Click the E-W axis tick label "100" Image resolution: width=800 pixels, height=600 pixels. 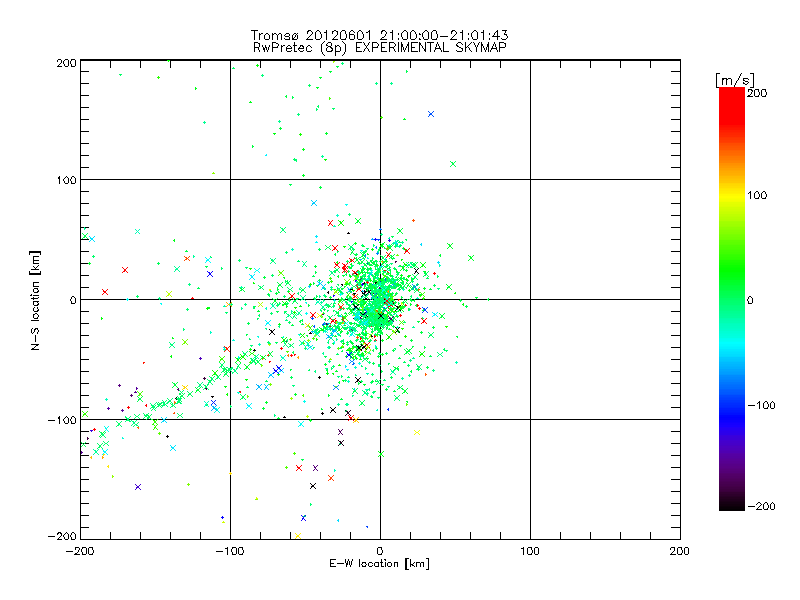[530, 551]
